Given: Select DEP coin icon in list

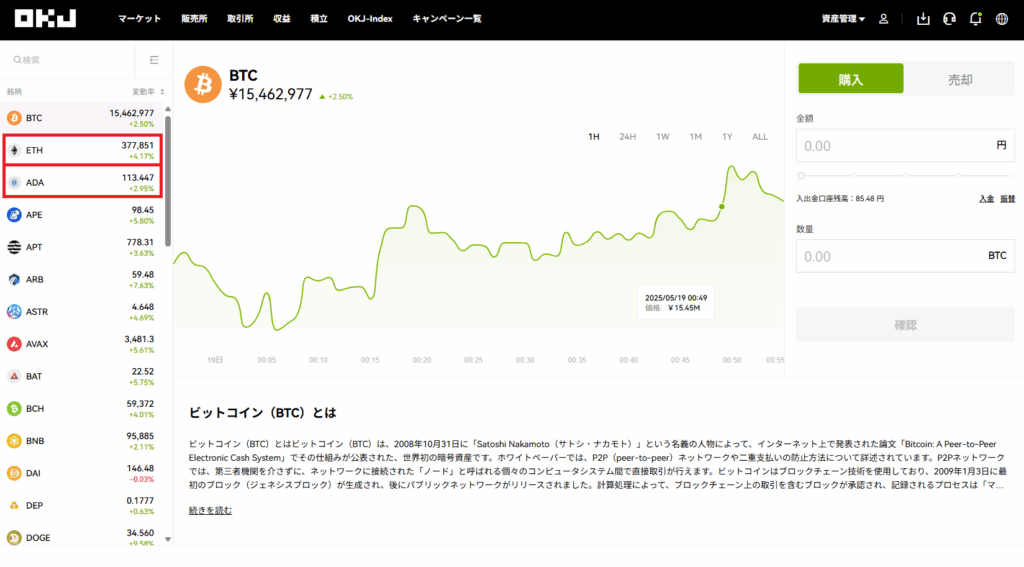Looking at the screenshot, I should [14, 506].
